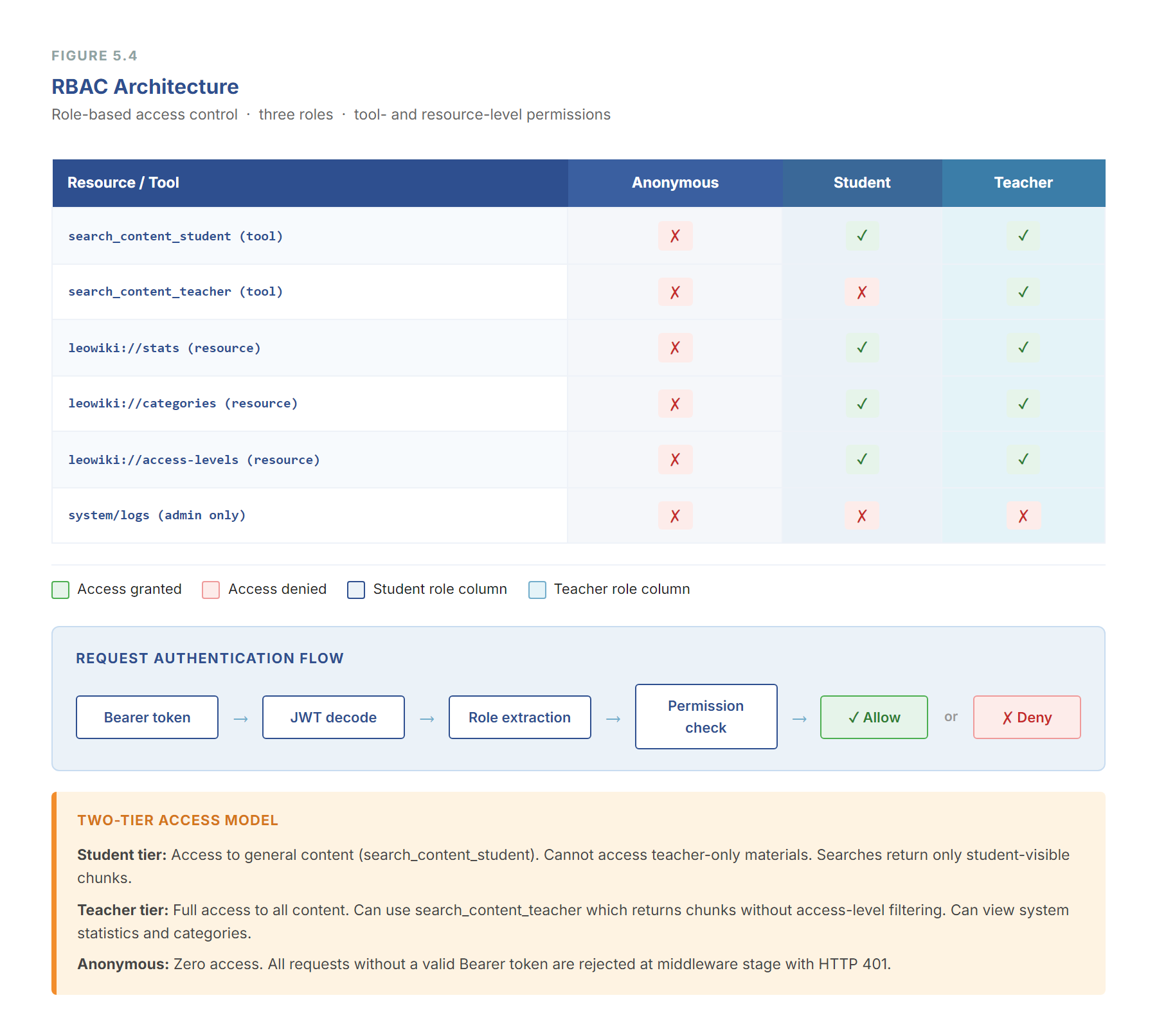Click the search_content_teacher (tool) row label

tap(175, 292)
